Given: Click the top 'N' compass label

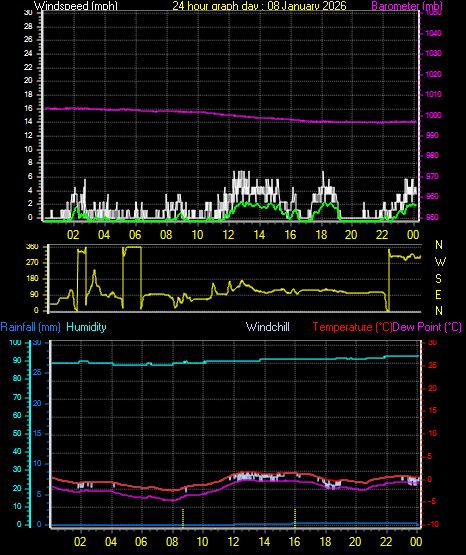Looking at the screenshot, I should pyautogui.click(x=439, y=245).
